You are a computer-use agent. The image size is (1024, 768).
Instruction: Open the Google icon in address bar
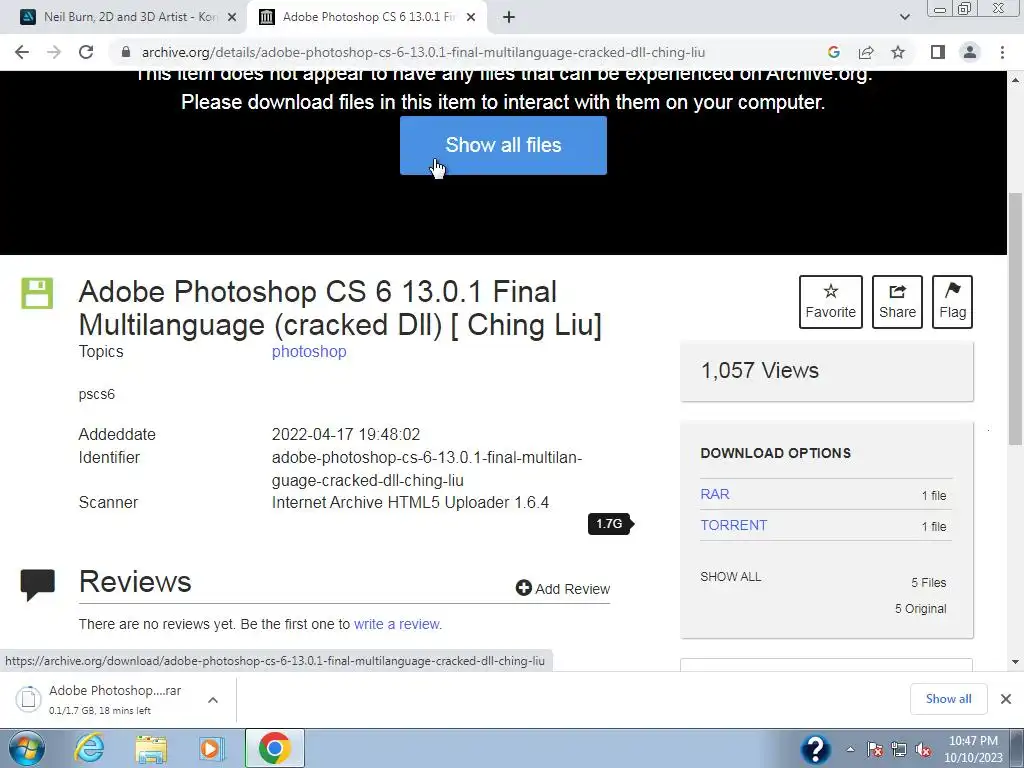[833, 52]
